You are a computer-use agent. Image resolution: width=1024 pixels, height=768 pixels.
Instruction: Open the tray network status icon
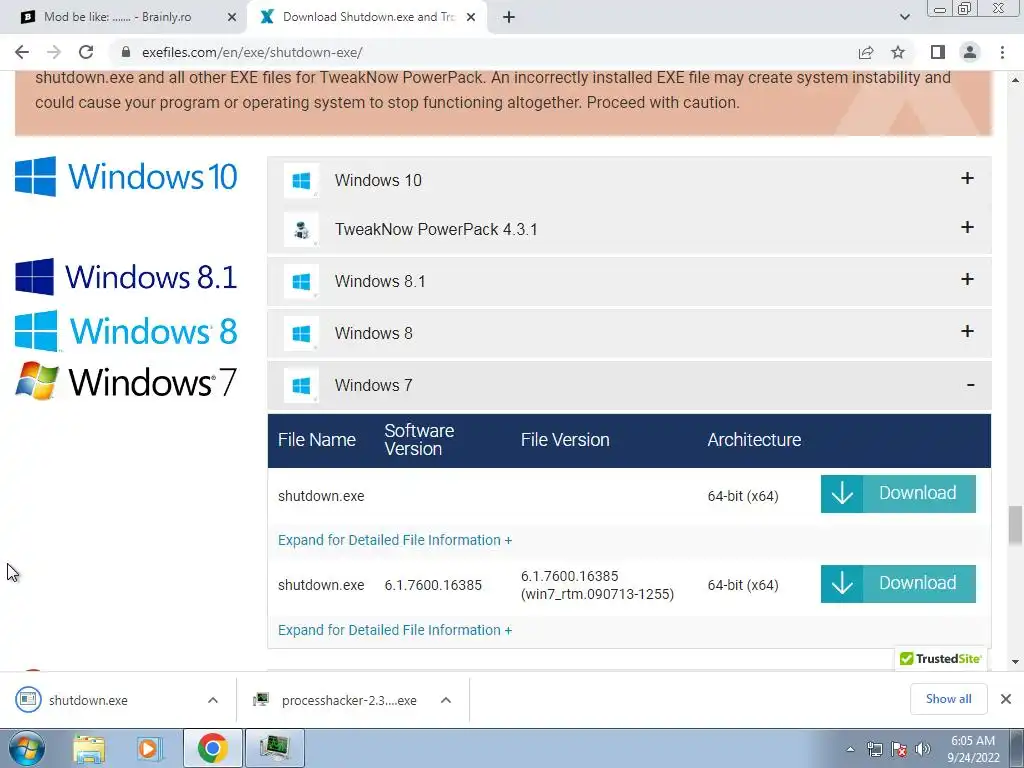[x=874, y=749]
